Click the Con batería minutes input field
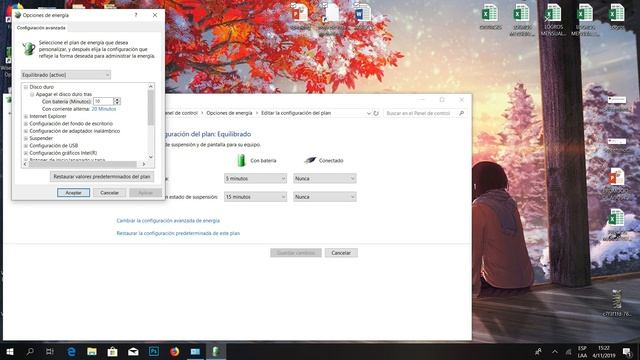This screenshot has width=640, height=360. coord(103,101)
